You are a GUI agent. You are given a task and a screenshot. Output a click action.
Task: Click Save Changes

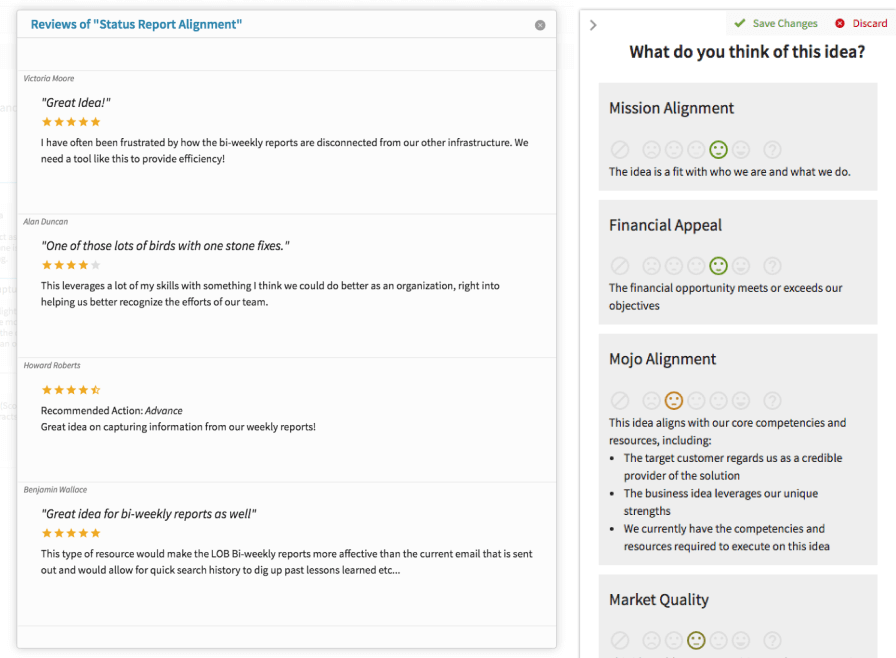pyautogui.click(x=776, y=23)
